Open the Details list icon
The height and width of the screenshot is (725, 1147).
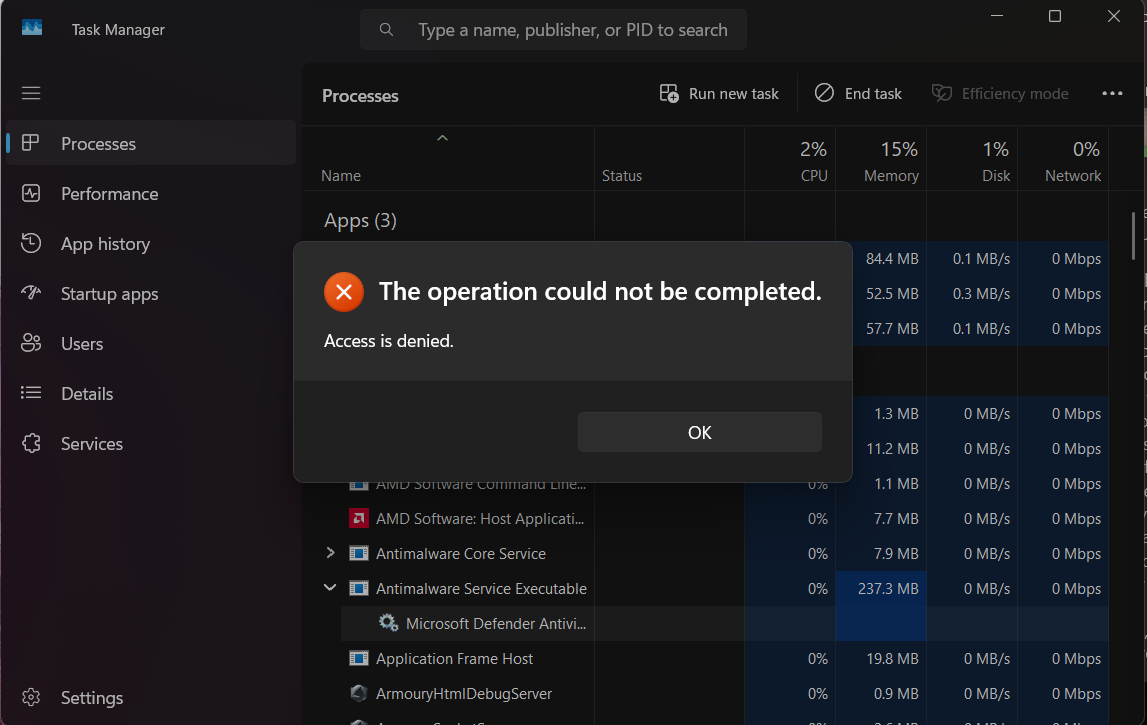31,394
